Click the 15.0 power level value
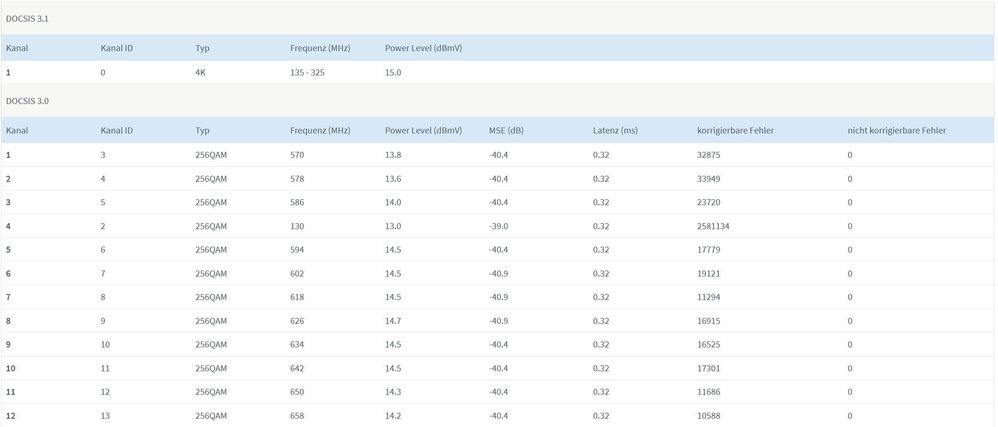 [x=394, y=73]
